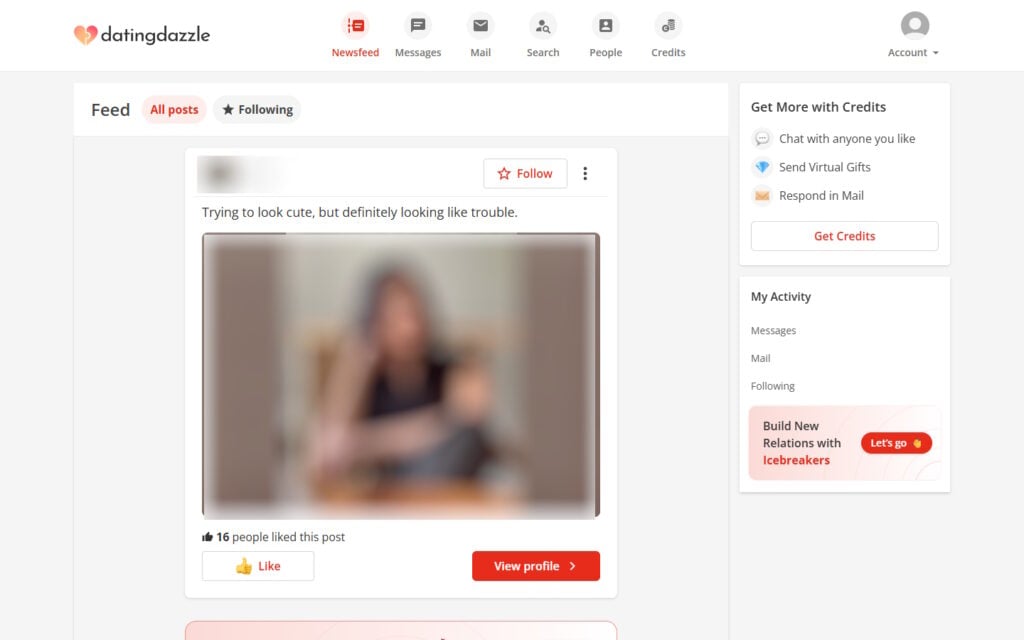This screenshot has height=640, width=1024.
Task: Open Following under My Activity
Action: 773,386
